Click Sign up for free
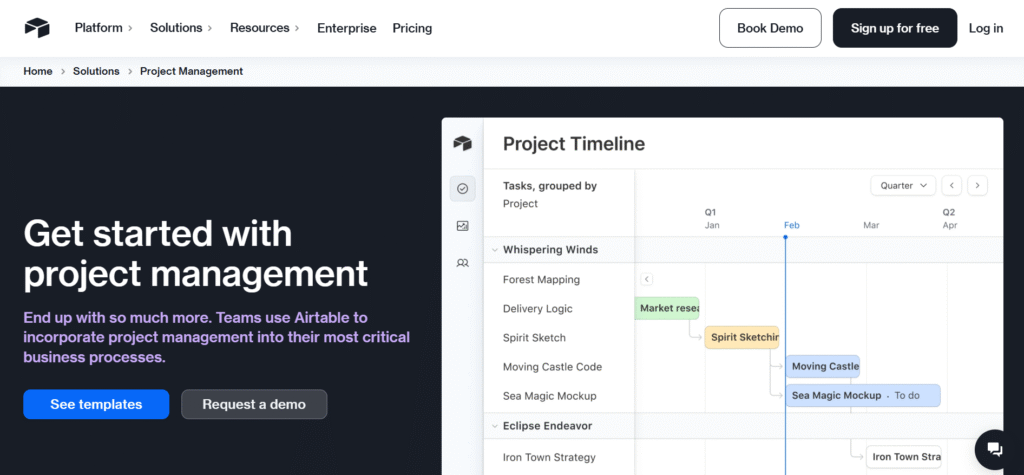1024x475 pixels. [894, 28]
